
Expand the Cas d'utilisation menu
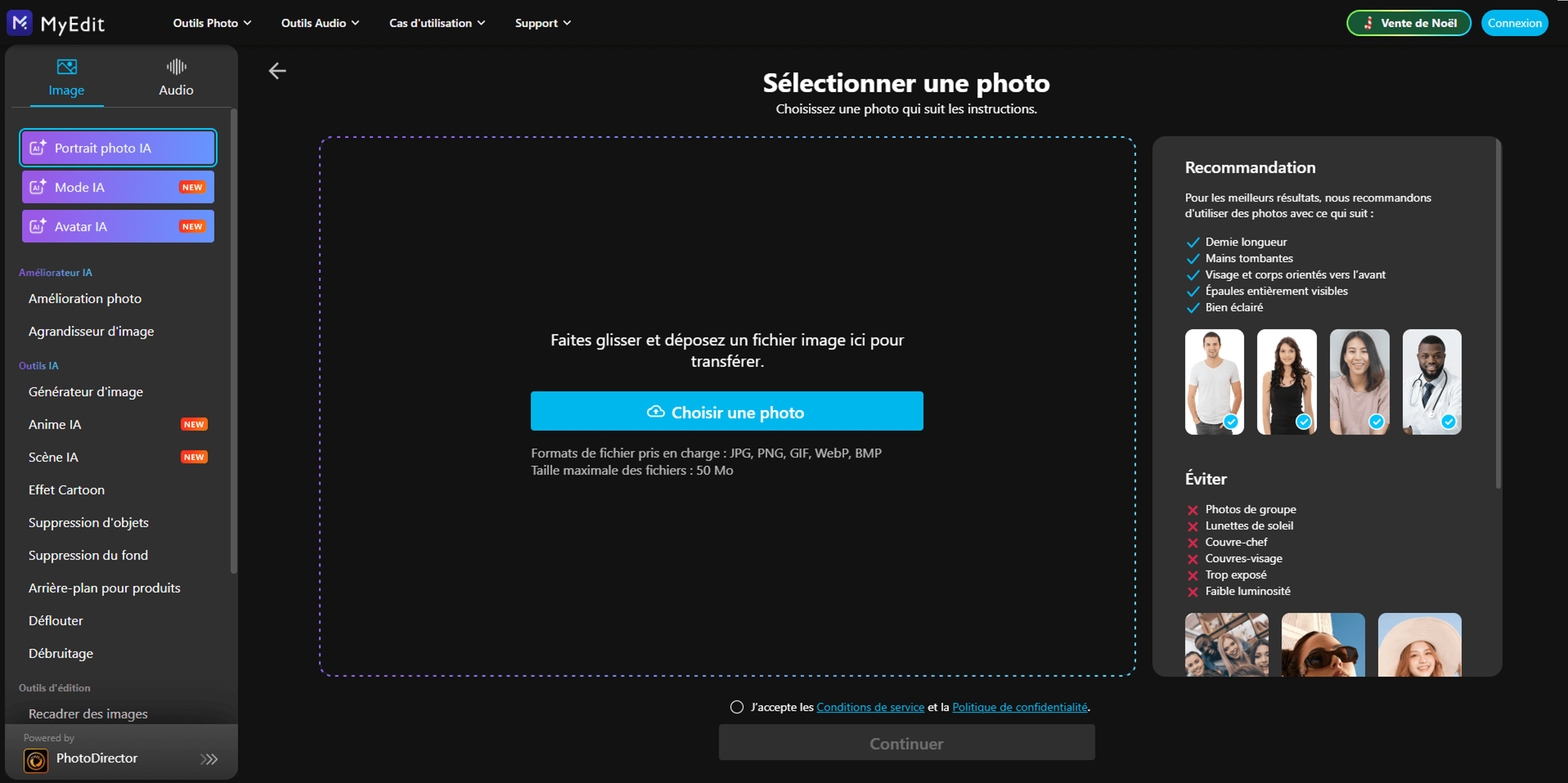pos(437,23)
